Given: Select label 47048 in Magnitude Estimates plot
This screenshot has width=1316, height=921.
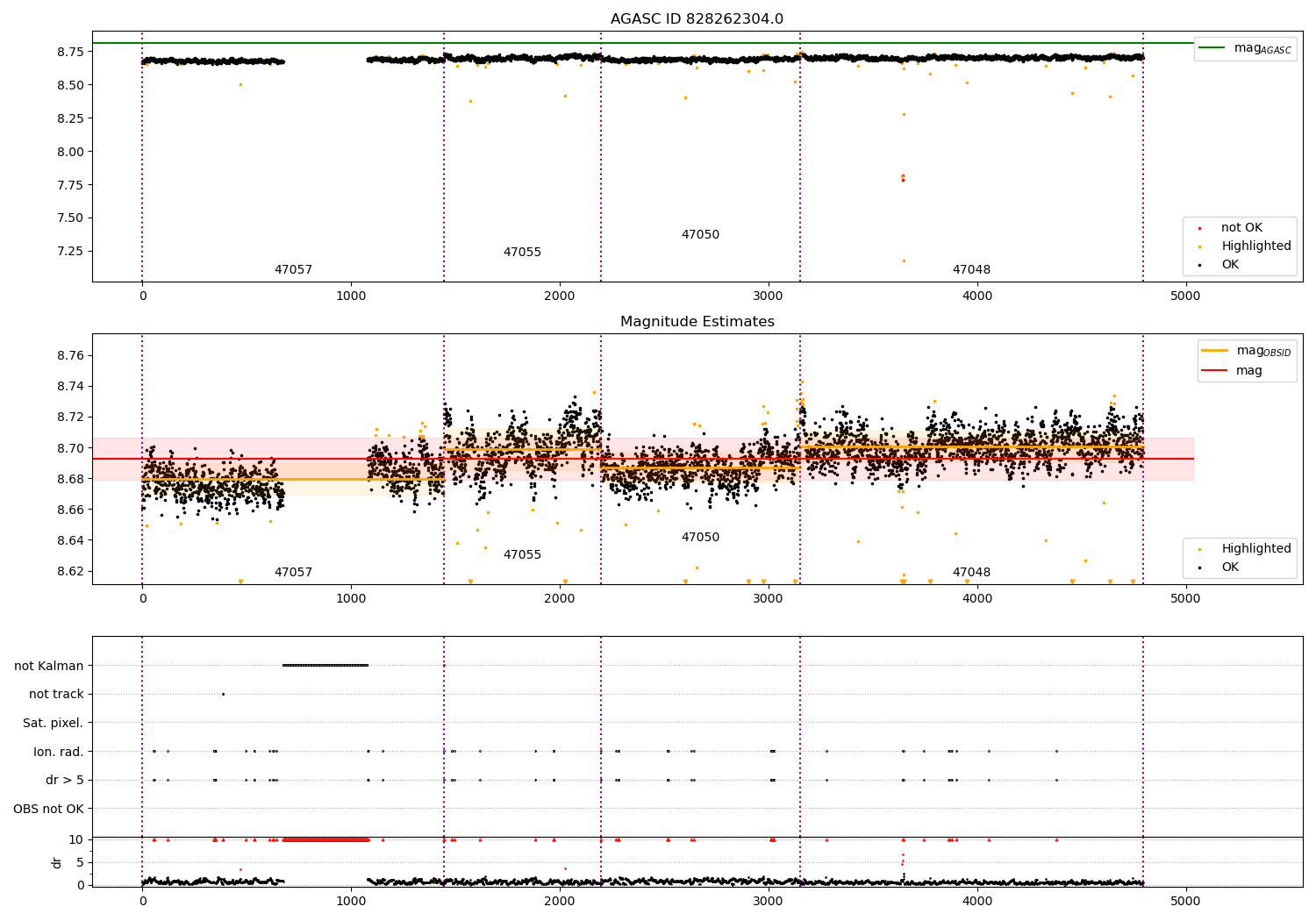Looking at the screenshot, I should click(971, 573).
